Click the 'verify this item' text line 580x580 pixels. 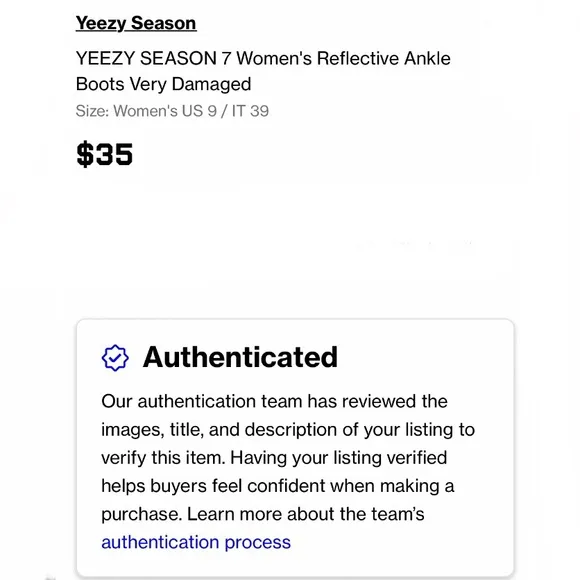[x=274, y=458]
